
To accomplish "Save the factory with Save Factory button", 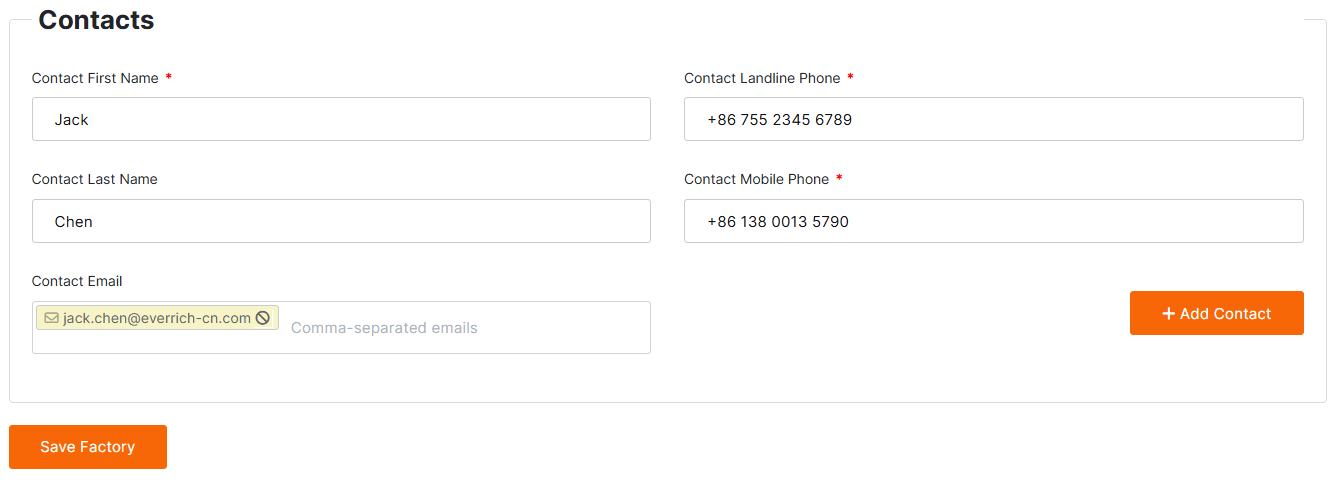I will (x=88, y=447).
